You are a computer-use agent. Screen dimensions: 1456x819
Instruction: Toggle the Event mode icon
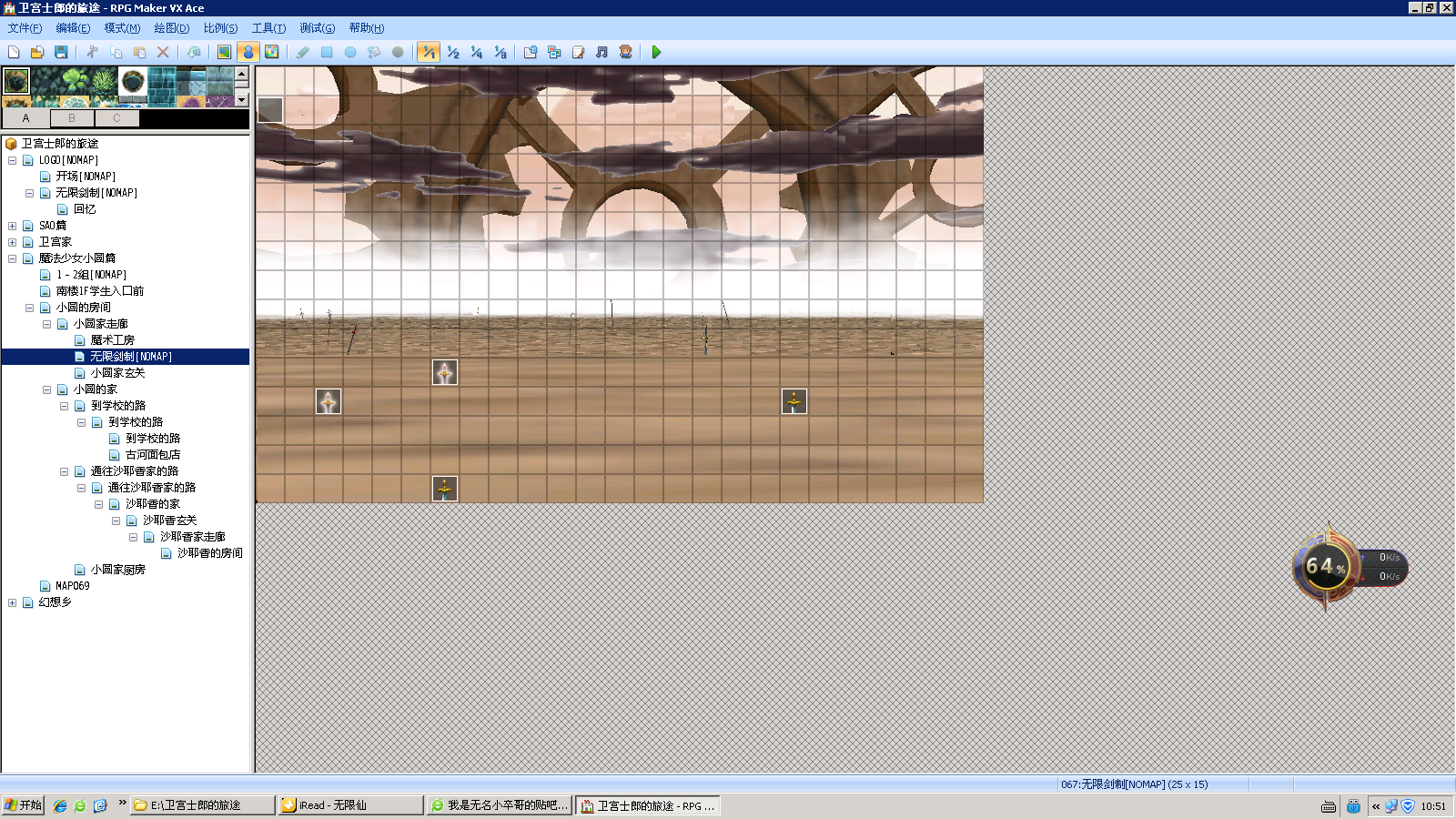[248, 52]
